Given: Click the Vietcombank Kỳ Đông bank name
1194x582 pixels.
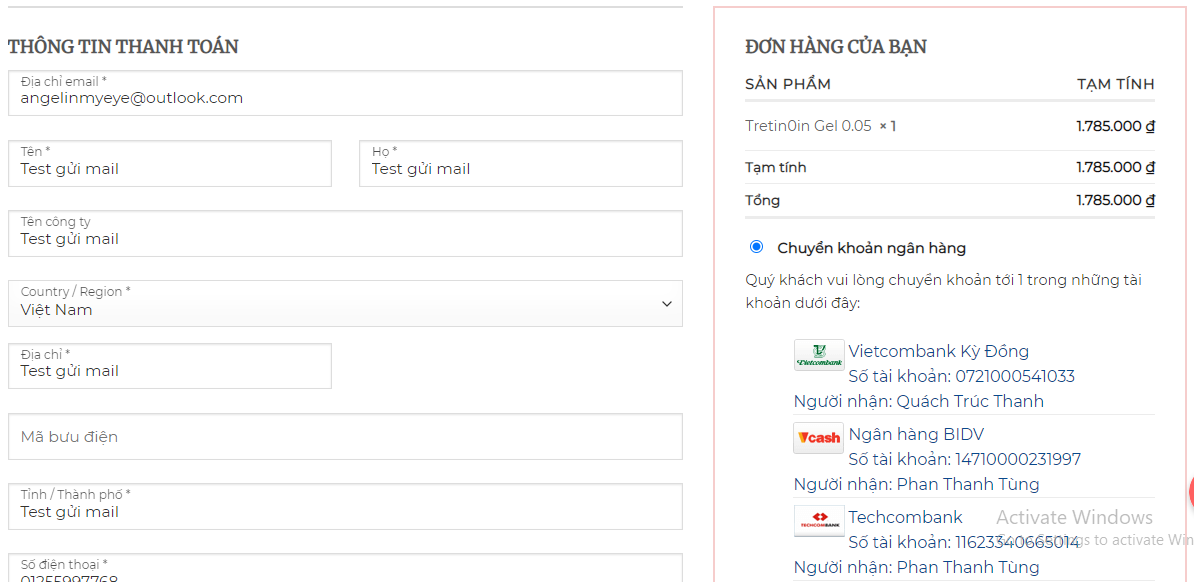Looking at the screenshot, I should coord(938,351).
